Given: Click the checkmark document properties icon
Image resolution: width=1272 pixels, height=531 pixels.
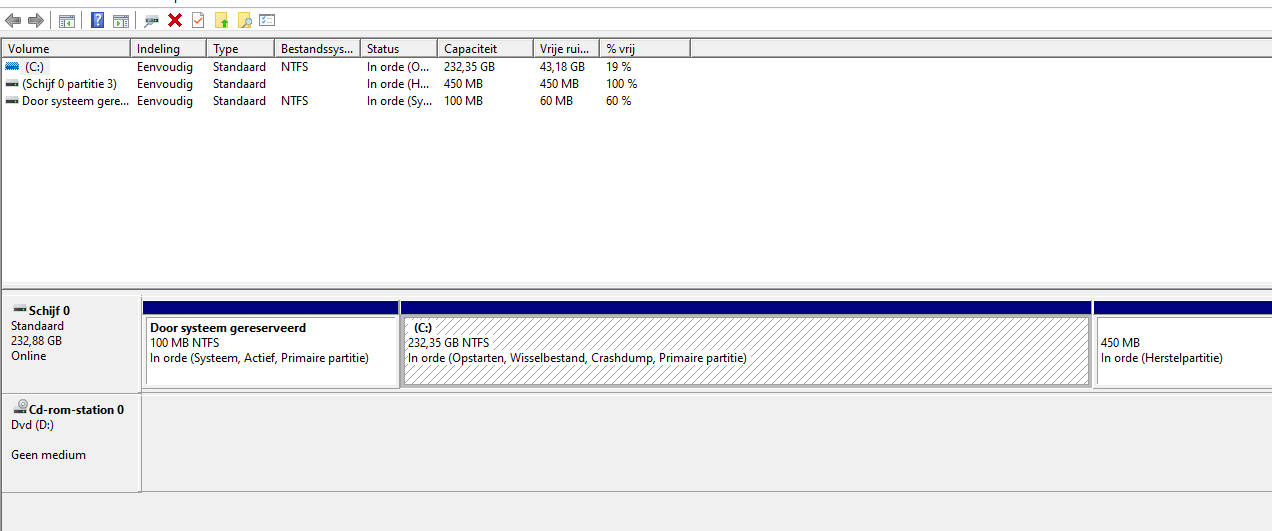Looking at the screenshot, I should (198, 20).
